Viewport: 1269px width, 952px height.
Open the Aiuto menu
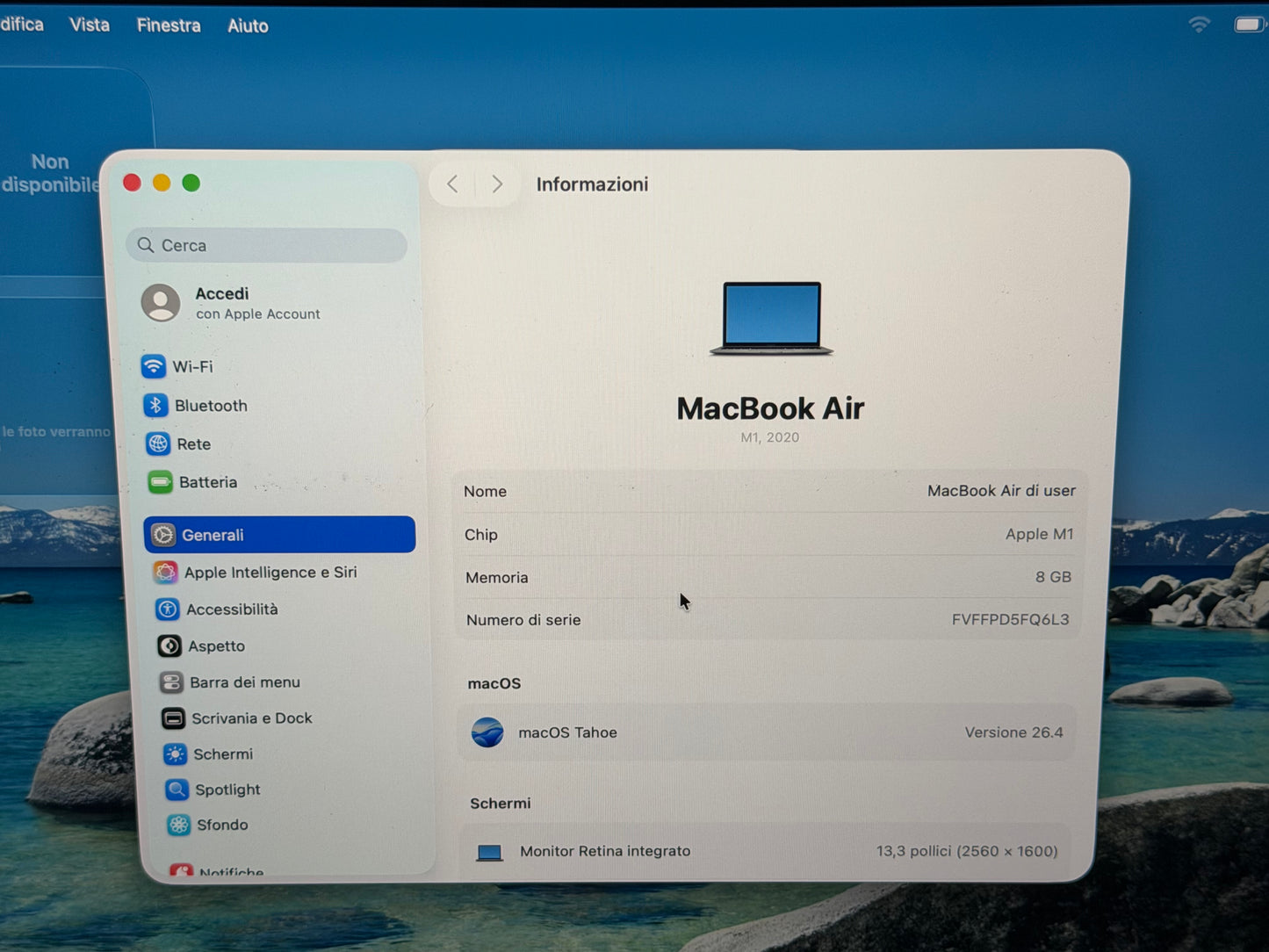tap(248, 26)
